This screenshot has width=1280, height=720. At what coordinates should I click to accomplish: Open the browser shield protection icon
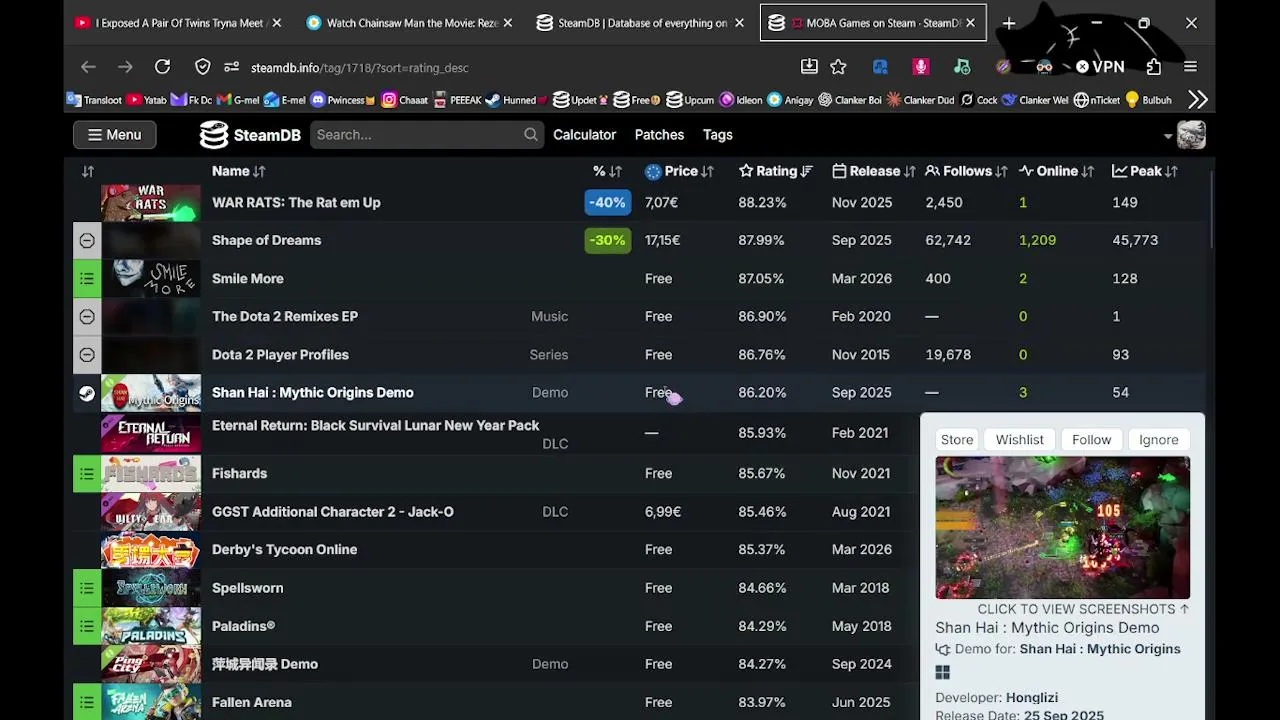tap(203, 67)
